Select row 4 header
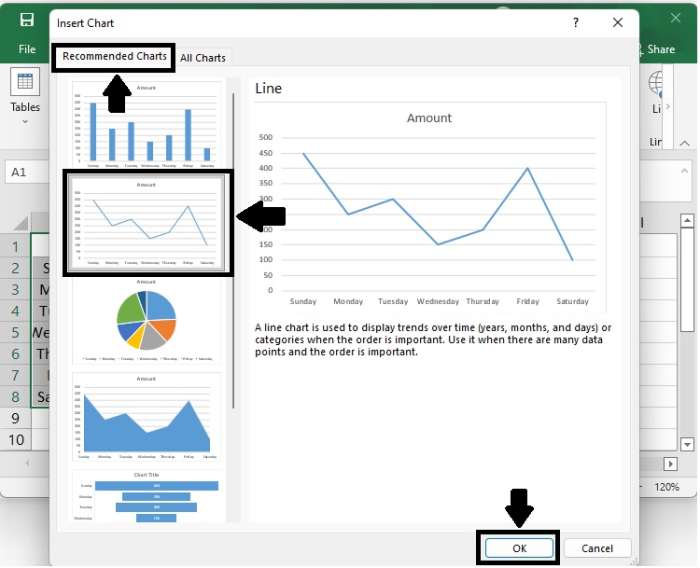Image resolution: width=700 pixels, height=568 pixels. click(16, 311)
